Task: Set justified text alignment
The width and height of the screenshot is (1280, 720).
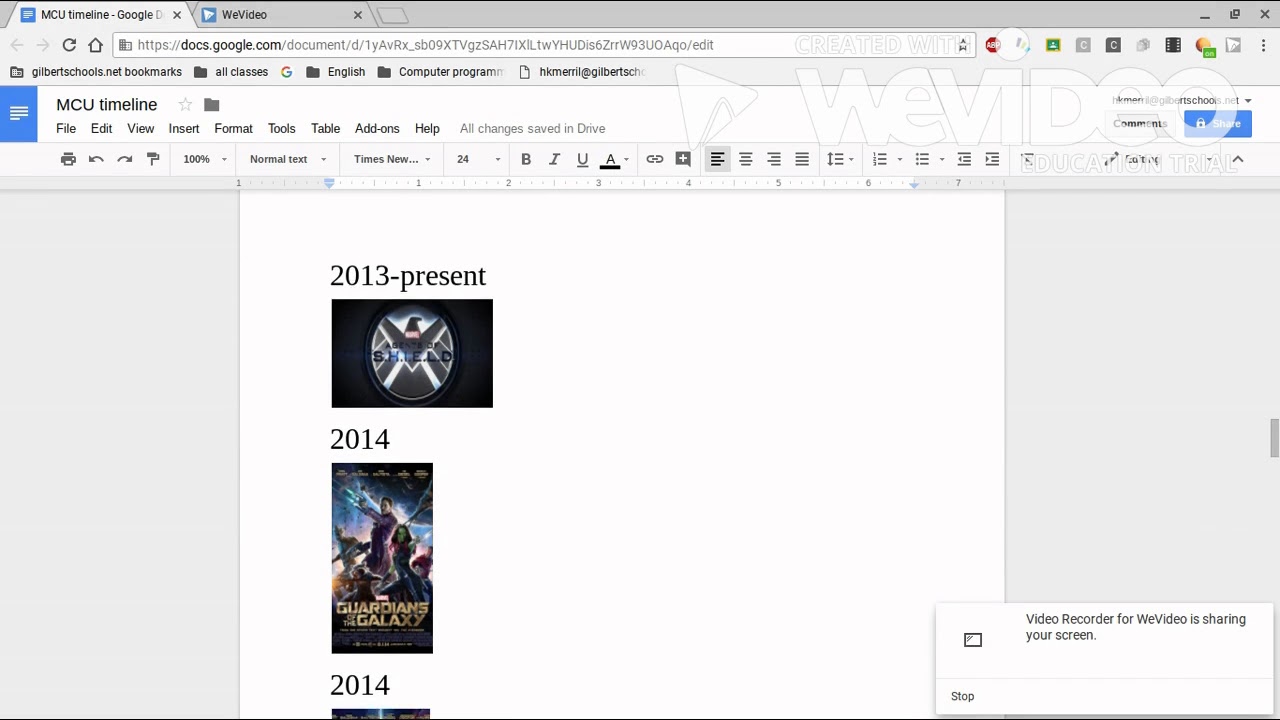Action: tap(801, 159)
